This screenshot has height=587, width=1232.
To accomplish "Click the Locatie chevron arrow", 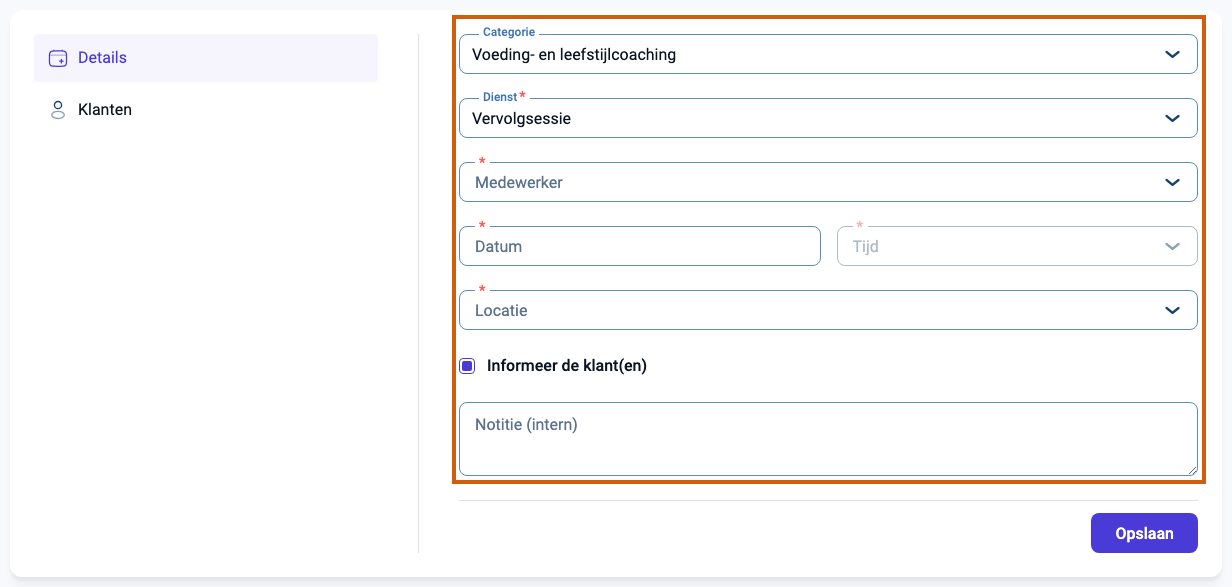I will [1173, 310].
